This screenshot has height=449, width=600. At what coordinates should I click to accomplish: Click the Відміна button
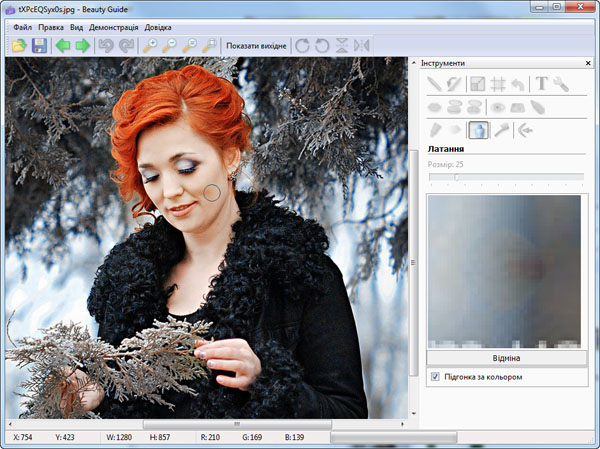[x=506, y=357]
